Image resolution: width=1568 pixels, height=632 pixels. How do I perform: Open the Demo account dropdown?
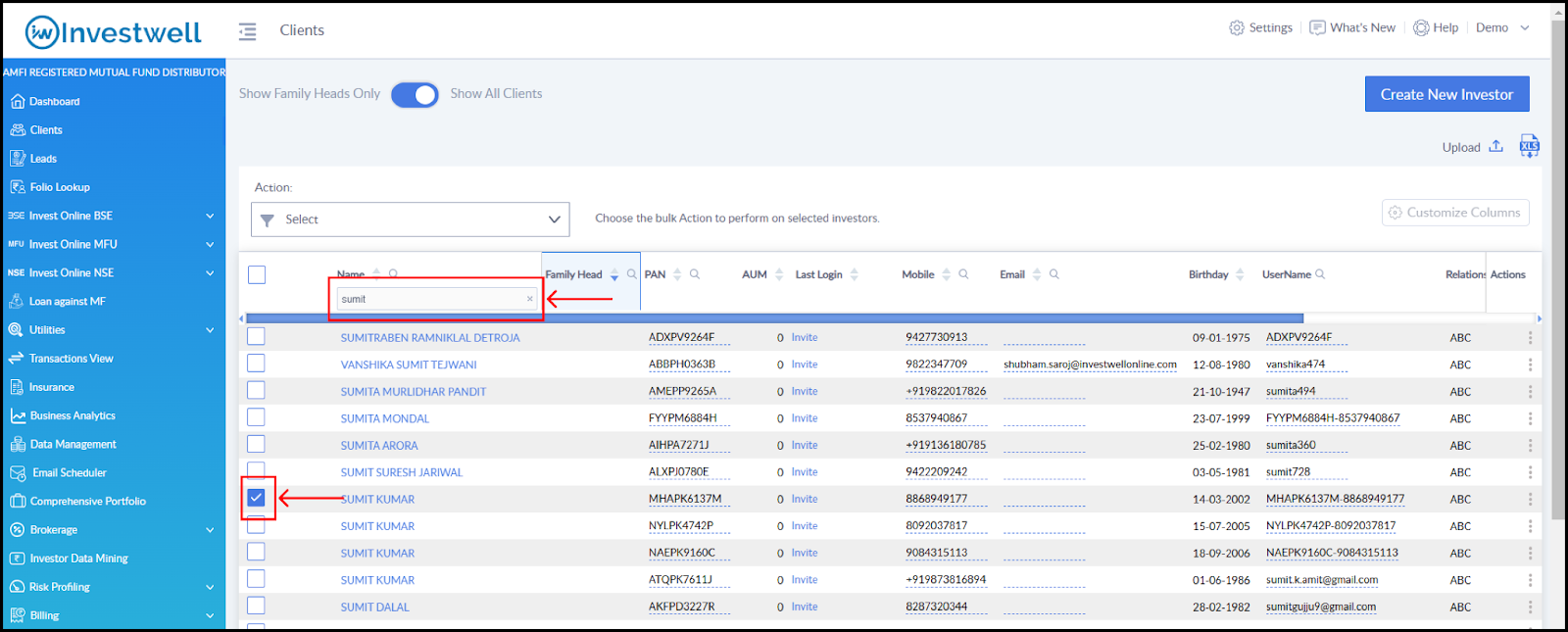(x=1502, y=27)
